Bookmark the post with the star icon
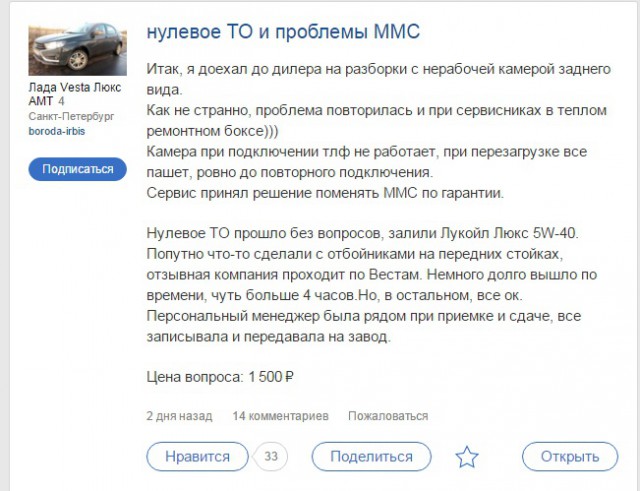The image size is (640, 491). [x=467, y=457]
